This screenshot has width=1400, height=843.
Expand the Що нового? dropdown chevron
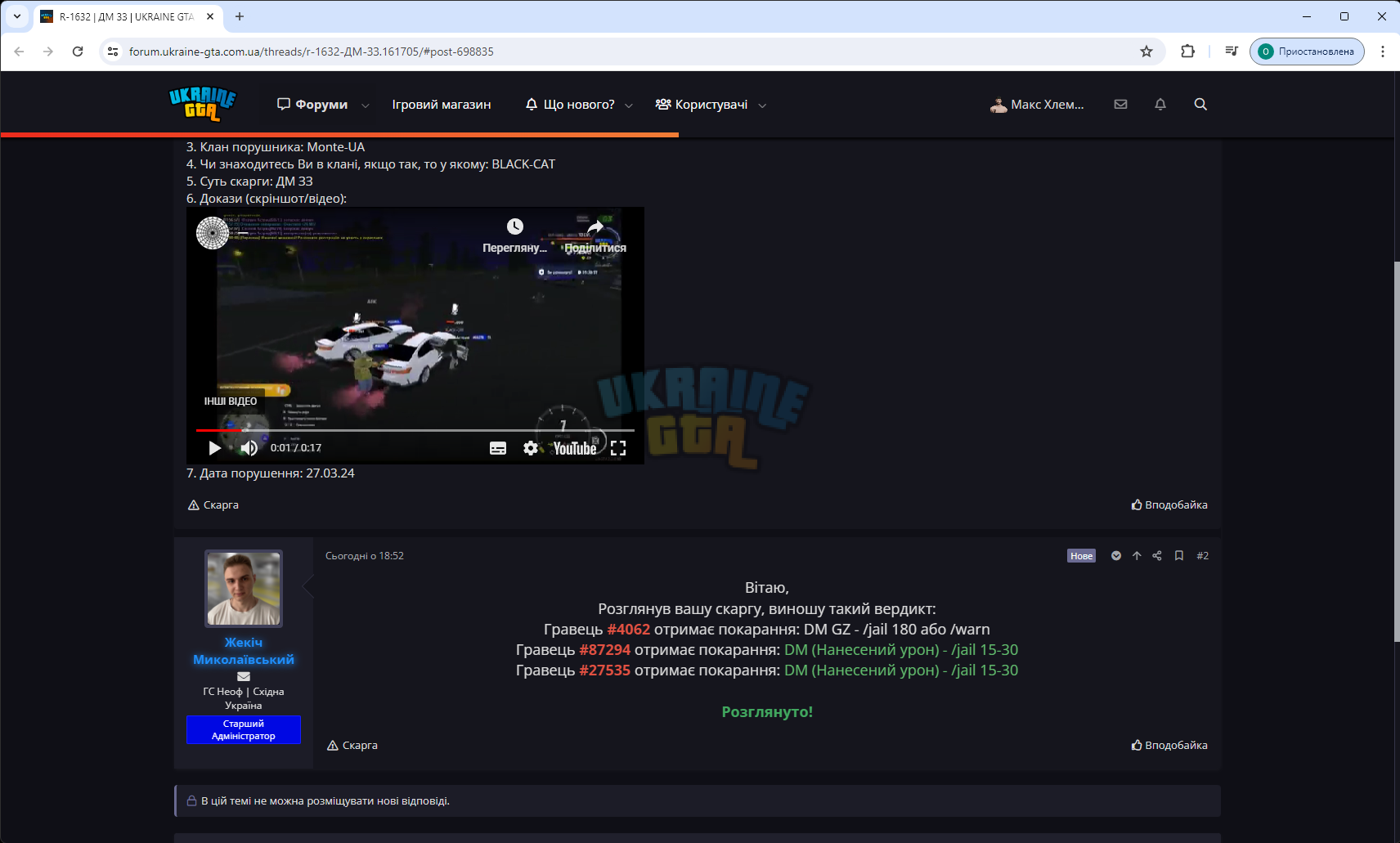pos(629,105)
